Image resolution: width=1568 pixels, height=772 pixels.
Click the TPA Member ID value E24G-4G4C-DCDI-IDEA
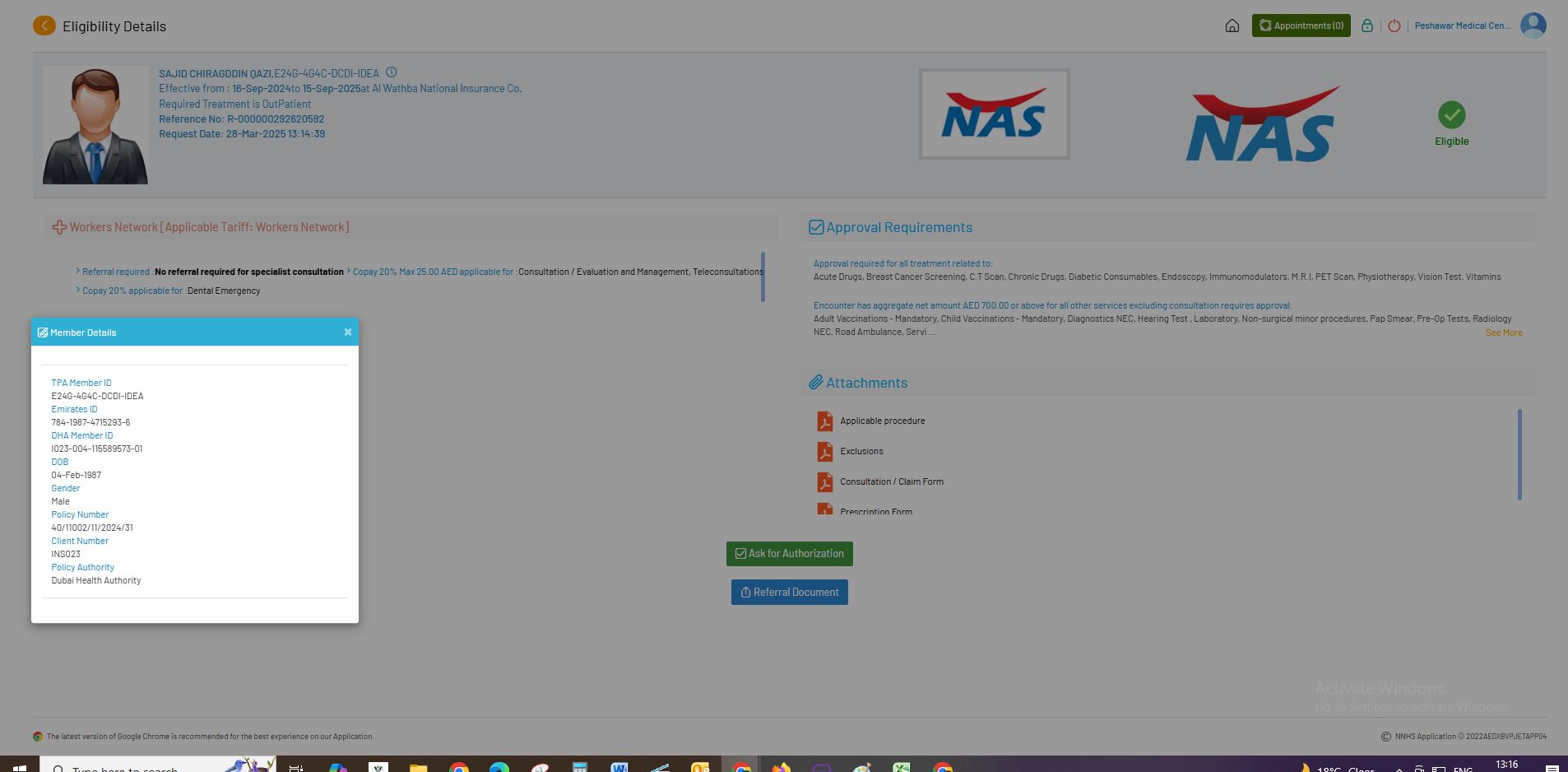click(97, 396)
